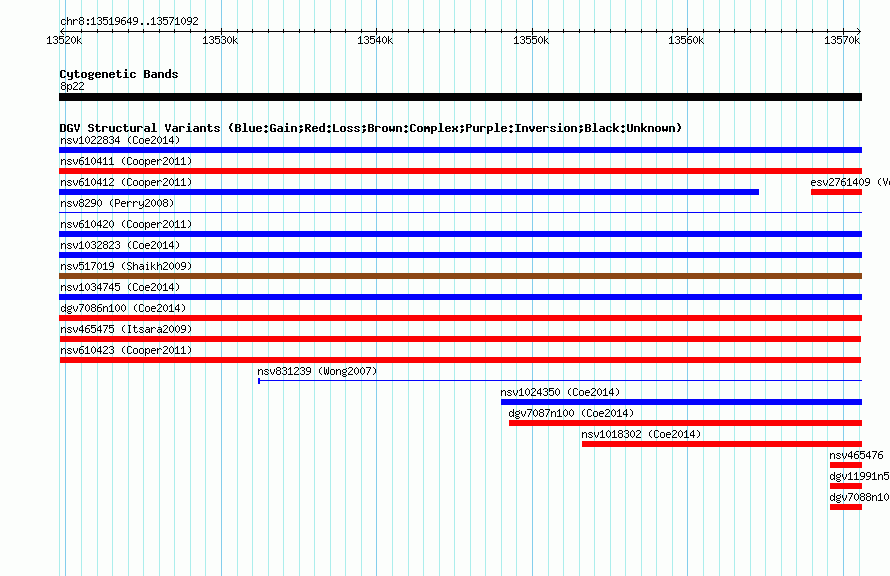Screen dimensions: 890x576
Task: Click the 13540k ruler label
Action: click(375, 40)
